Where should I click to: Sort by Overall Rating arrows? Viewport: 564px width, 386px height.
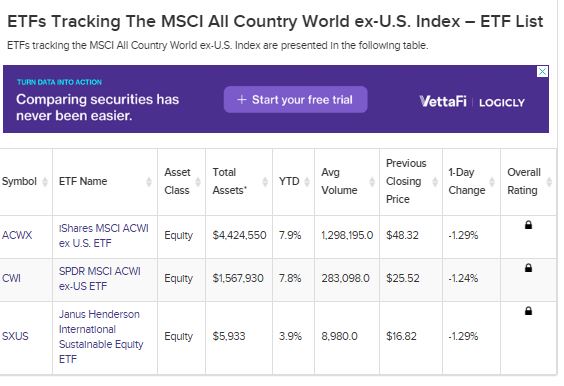coord(549,182)
